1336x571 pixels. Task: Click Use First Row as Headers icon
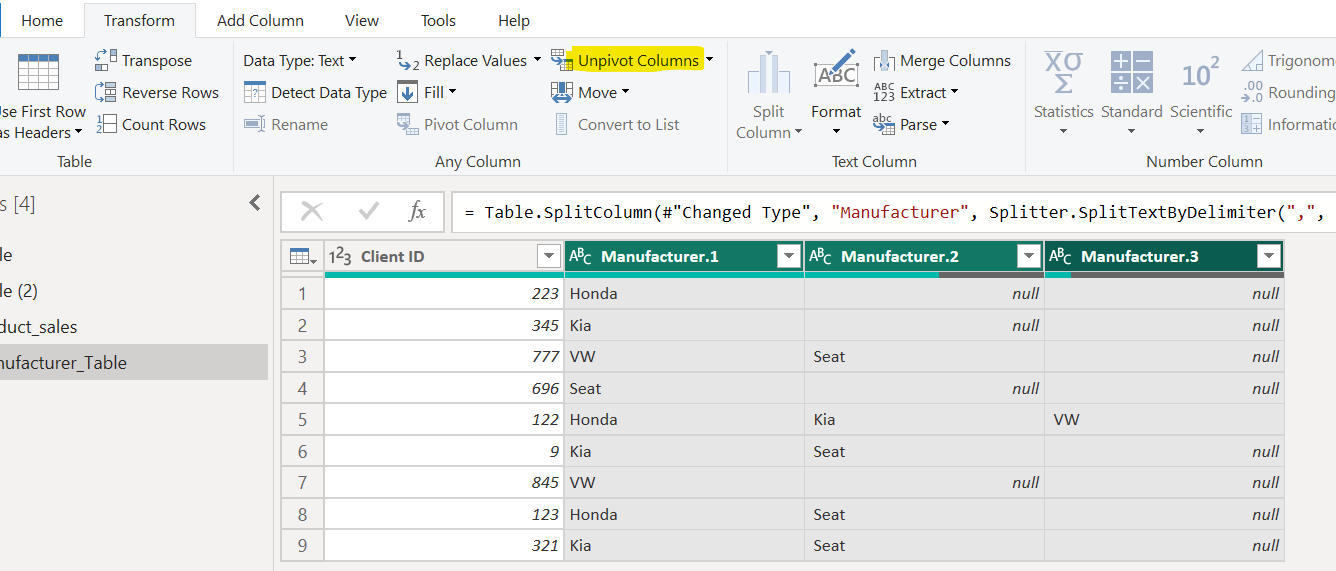tap(38, 74)
